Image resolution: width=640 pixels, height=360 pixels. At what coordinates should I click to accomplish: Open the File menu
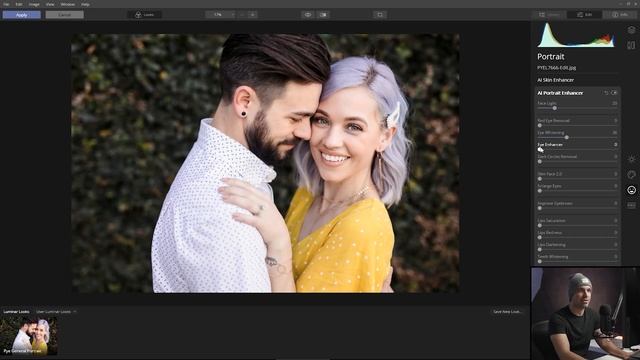pos(6,4)
